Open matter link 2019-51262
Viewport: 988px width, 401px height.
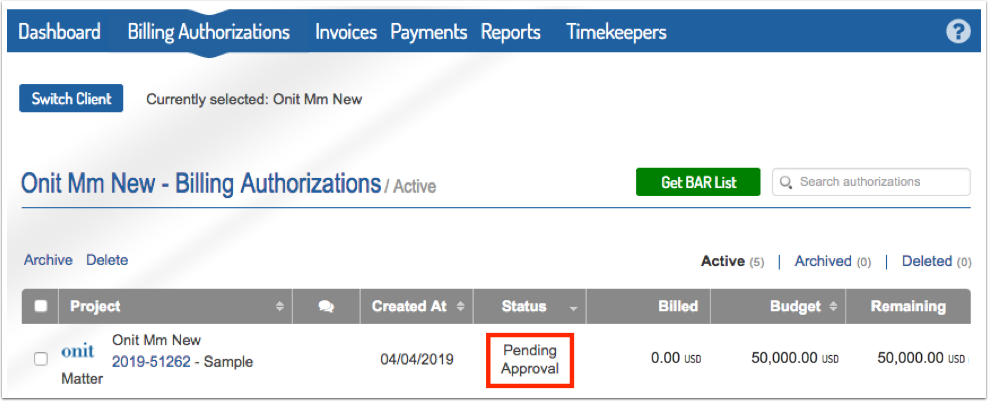(x=151, y=362)
